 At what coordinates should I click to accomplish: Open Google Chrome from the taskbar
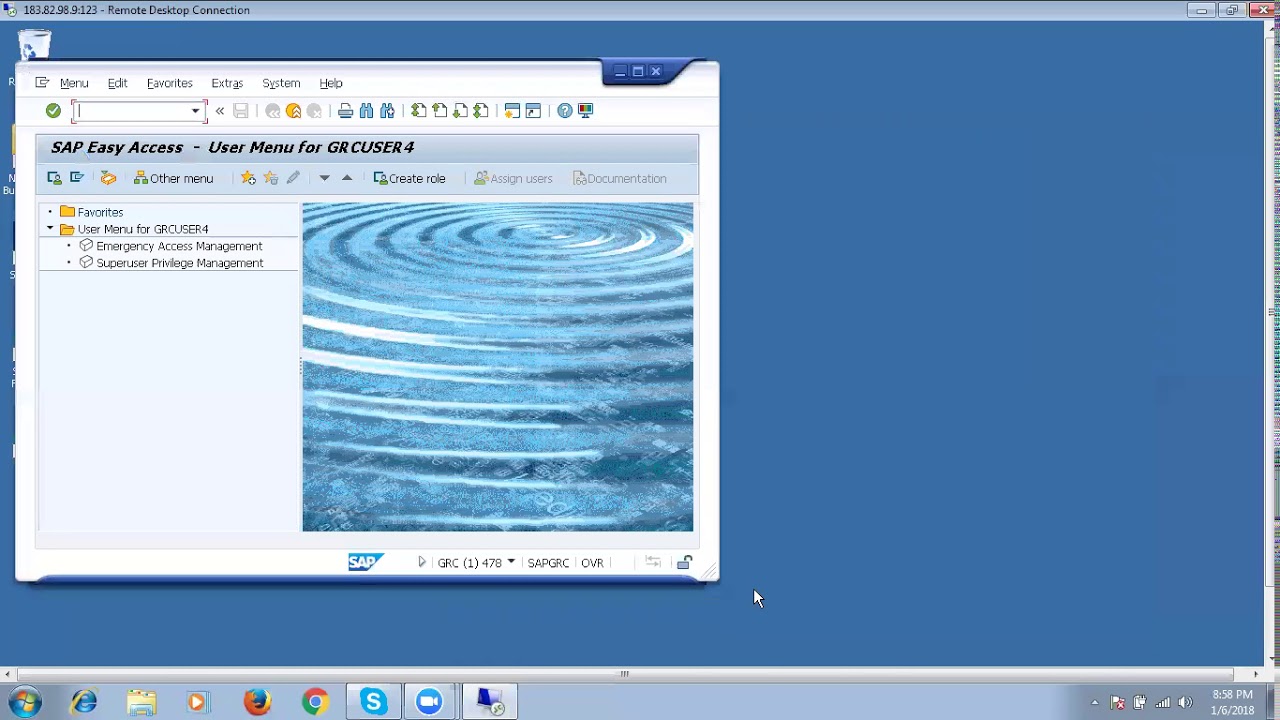point(315,702)
